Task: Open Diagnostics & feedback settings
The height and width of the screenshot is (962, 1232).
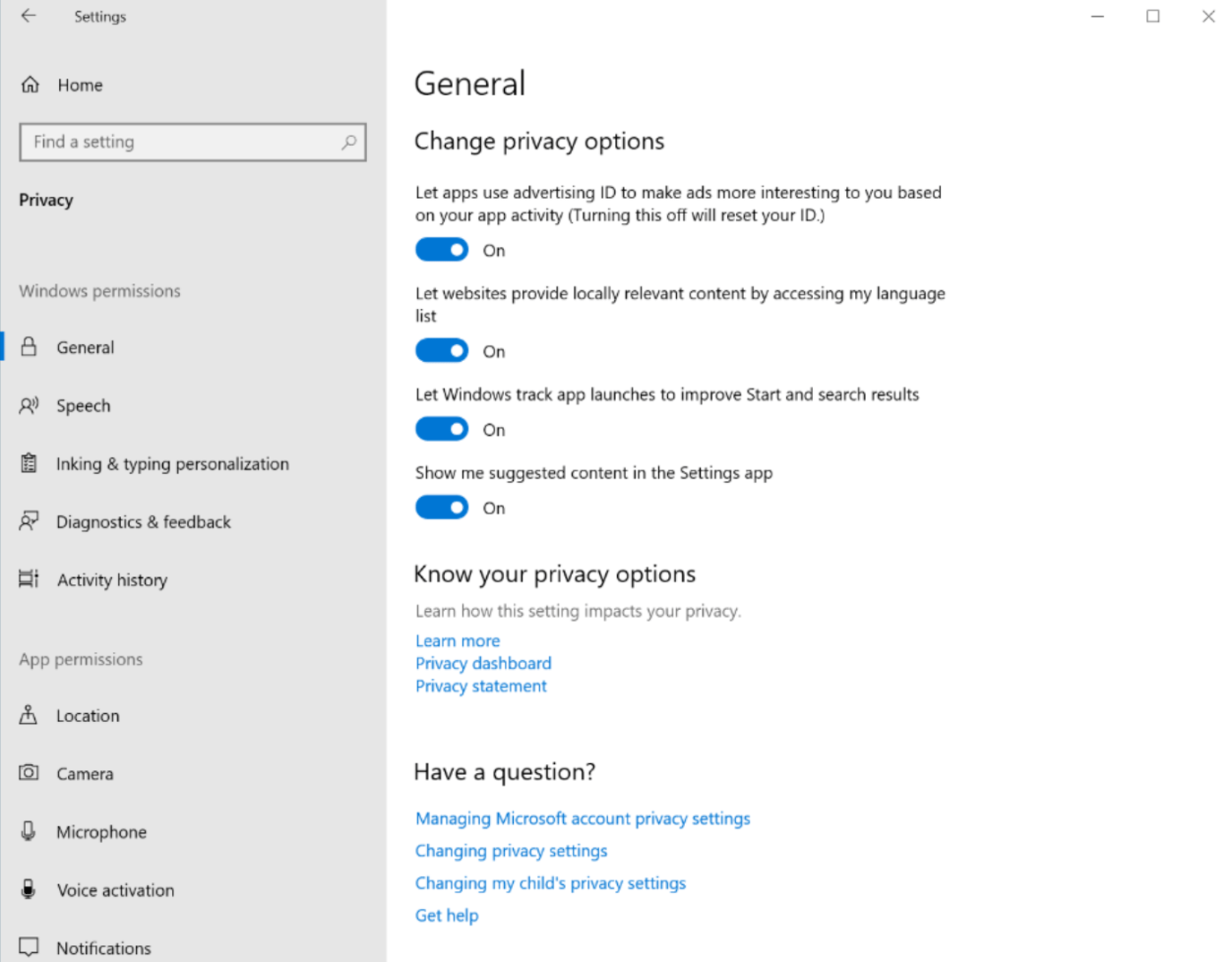Action: 30,520
